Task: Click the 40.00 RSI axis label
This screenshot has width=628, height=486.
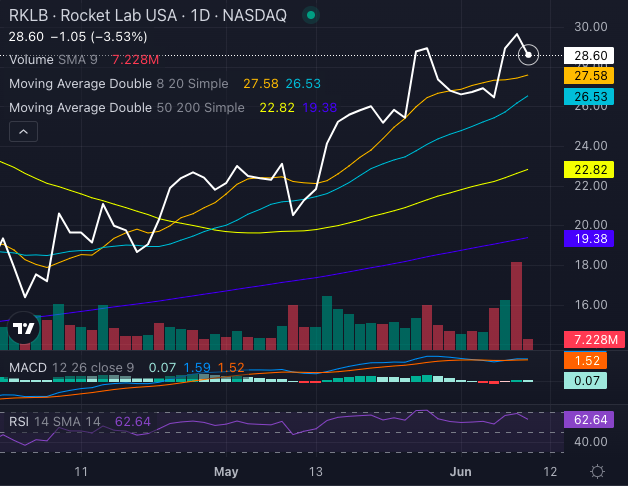Action: pos(591,442)
